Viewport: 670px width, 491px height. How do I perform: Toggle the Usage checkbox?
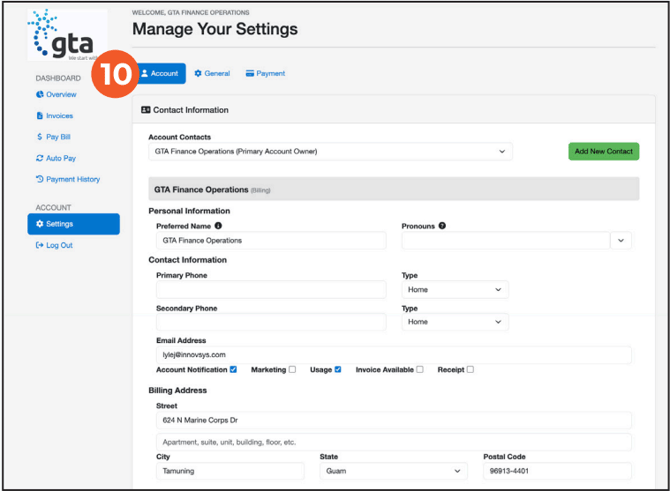pyautogui.click(x=338, y=370)
